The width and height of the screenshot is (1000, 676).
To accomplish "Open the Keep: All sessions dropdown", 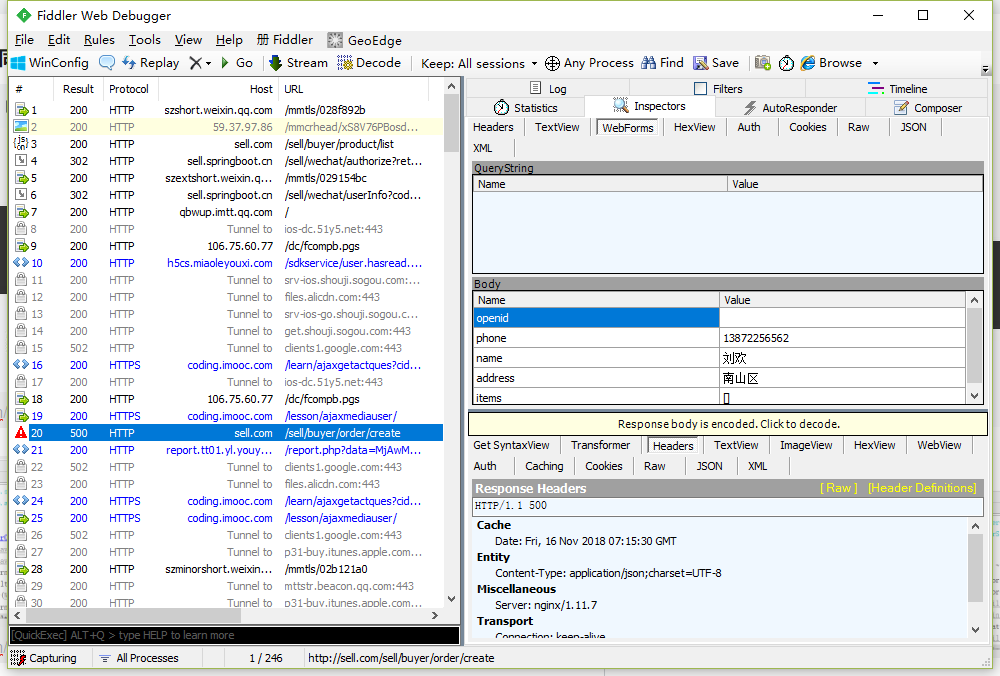I will (x=479, y=63).
